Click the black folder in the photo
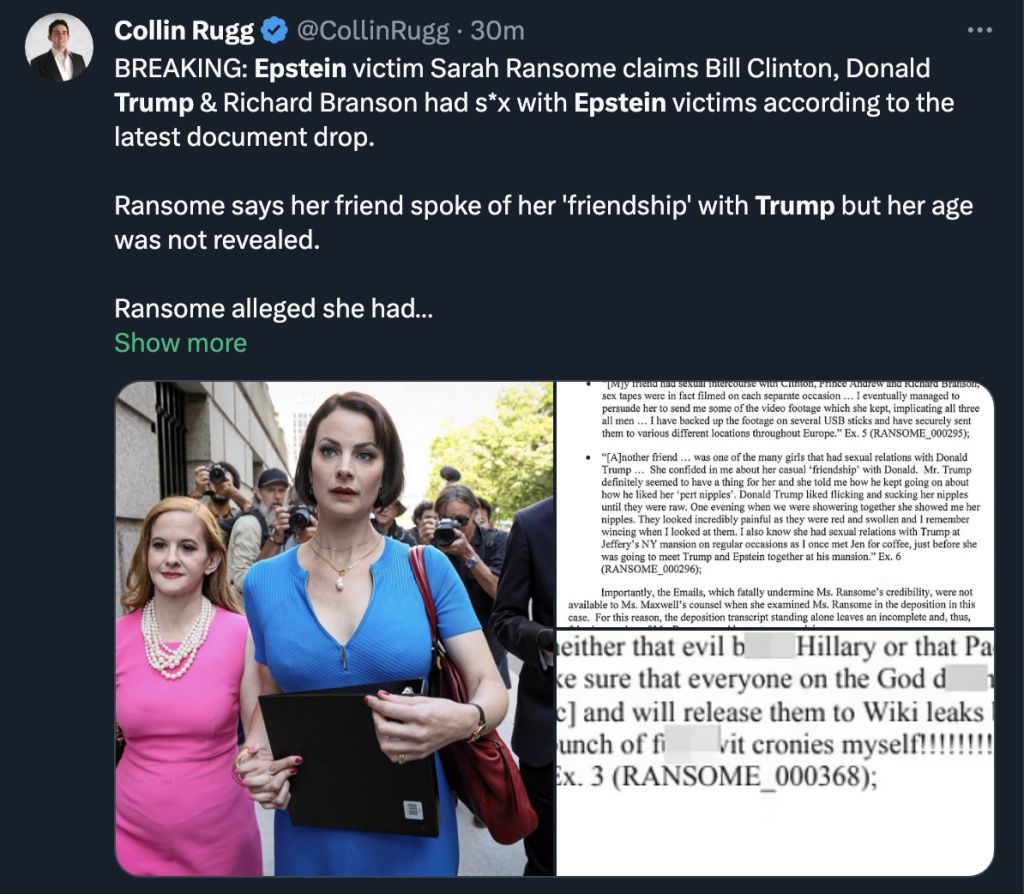The width and height of the screenshot is (1024, 894). point(349,758)
